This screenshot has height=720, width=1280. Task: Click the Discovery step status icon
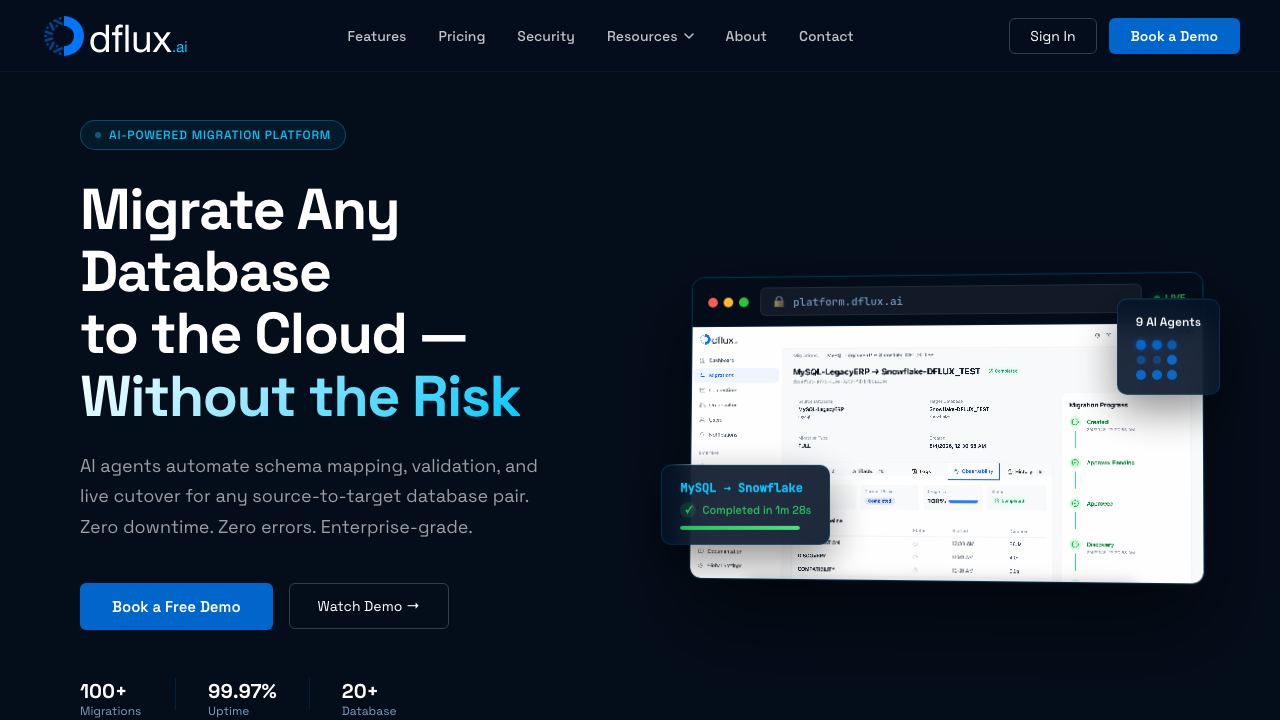[x=1075, y=544]
